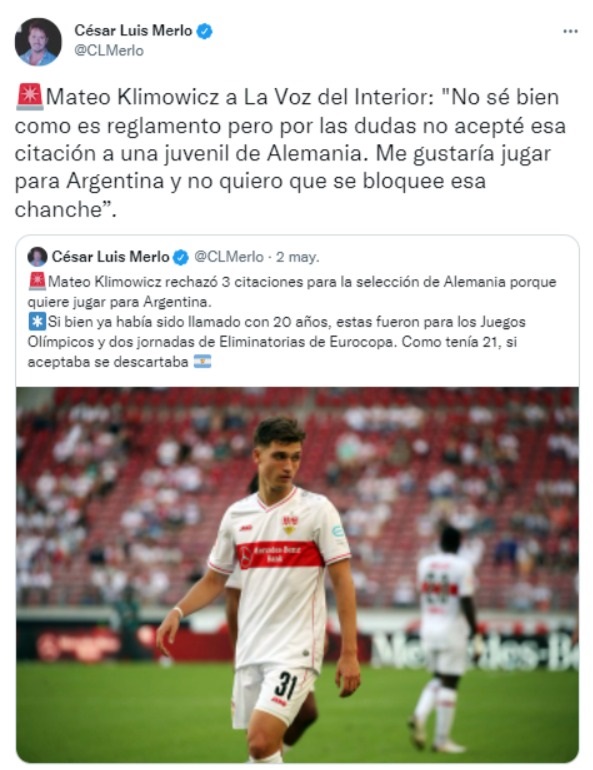Click the '2 may.' timestamp of quoted tweet
The height and width of the screenshot is (770, 593).
click(297, 257)
